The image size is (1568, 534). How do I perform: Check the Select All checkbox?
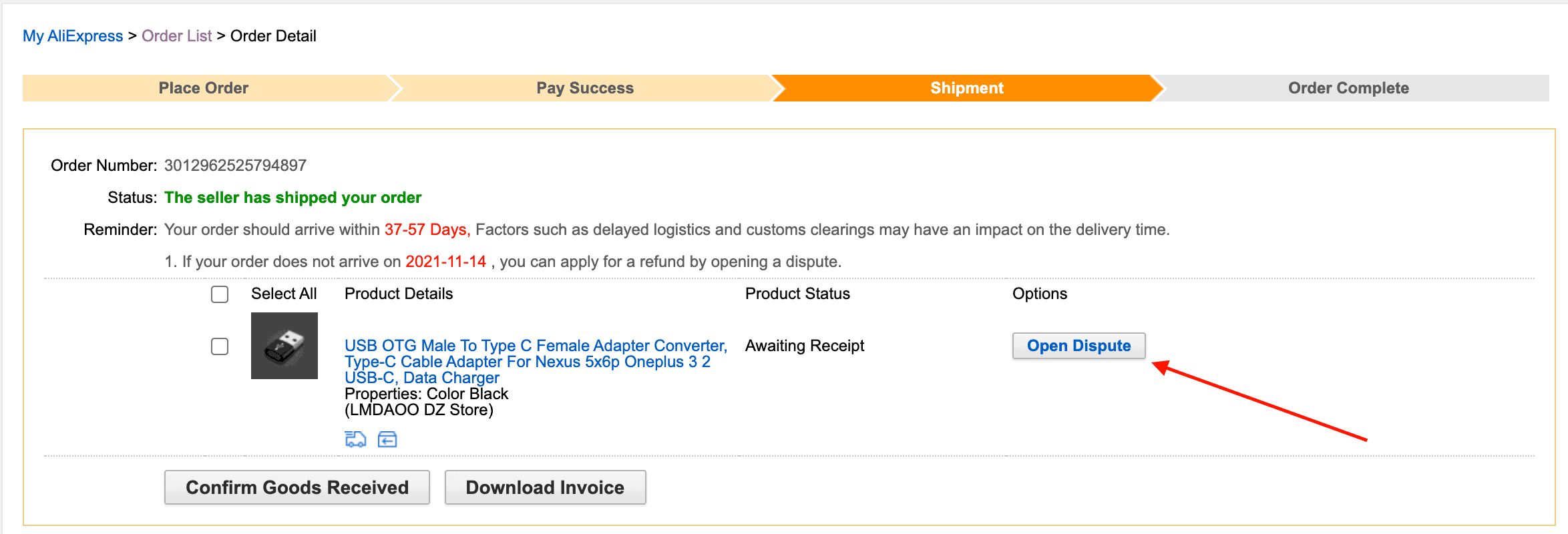219,294
